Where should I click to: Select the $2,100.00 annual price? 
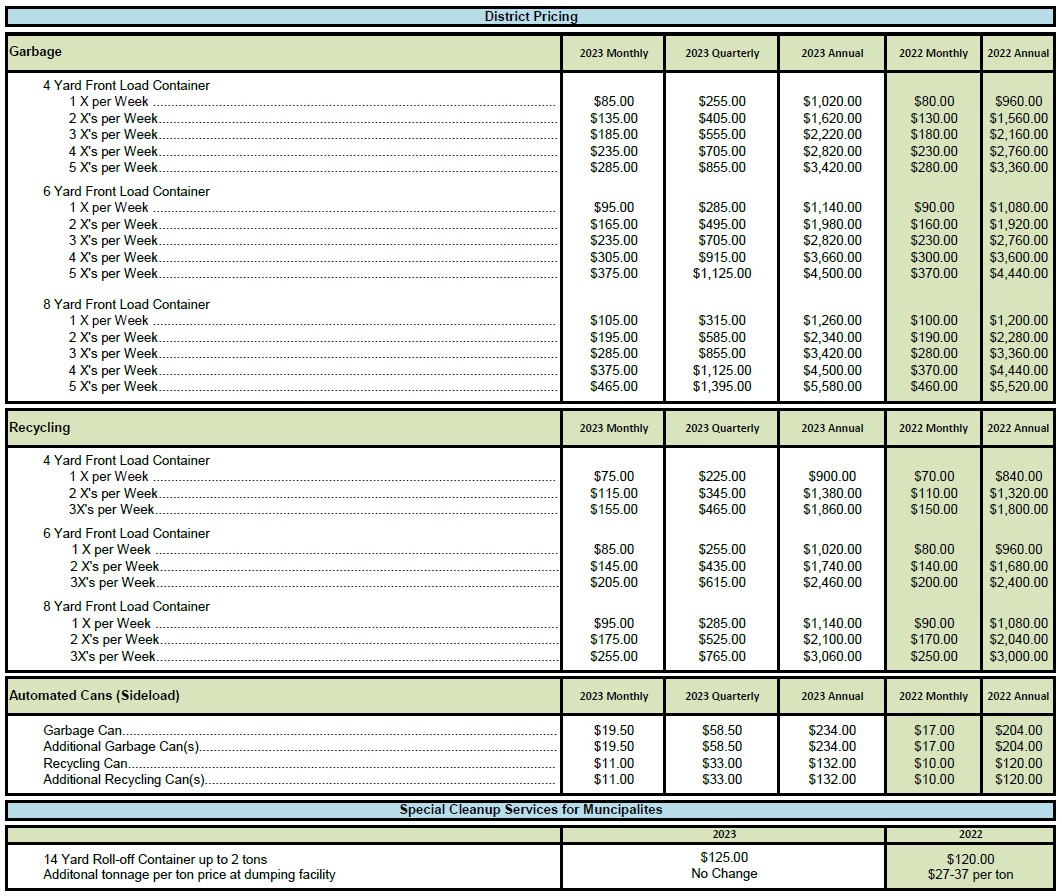(832, 639)
